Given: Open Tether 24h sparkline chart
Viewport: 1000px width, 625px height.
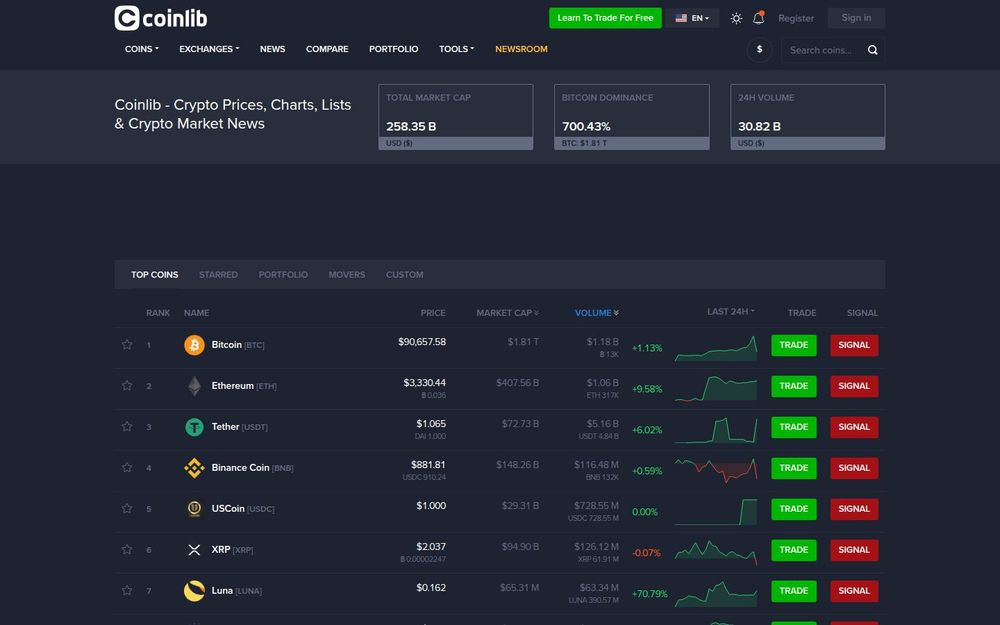Looking at the screenshot, I should (x=716, y=430).
